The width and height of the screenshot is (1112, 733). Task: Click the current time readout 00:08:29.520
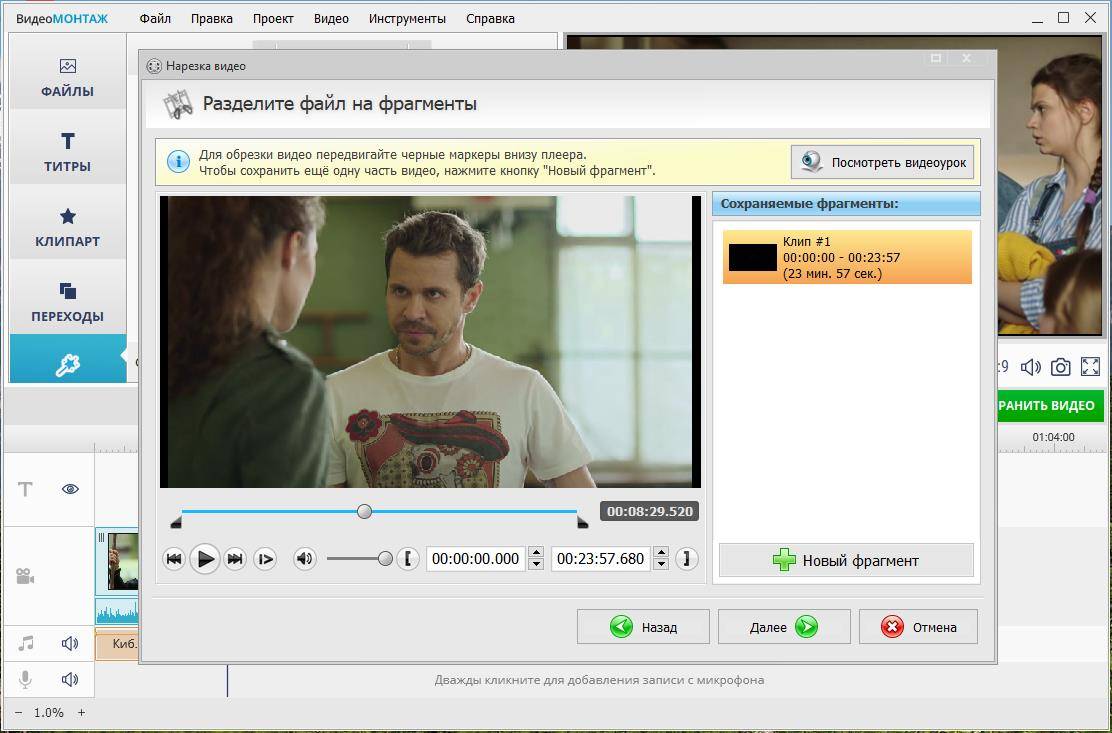coord(650,511)
